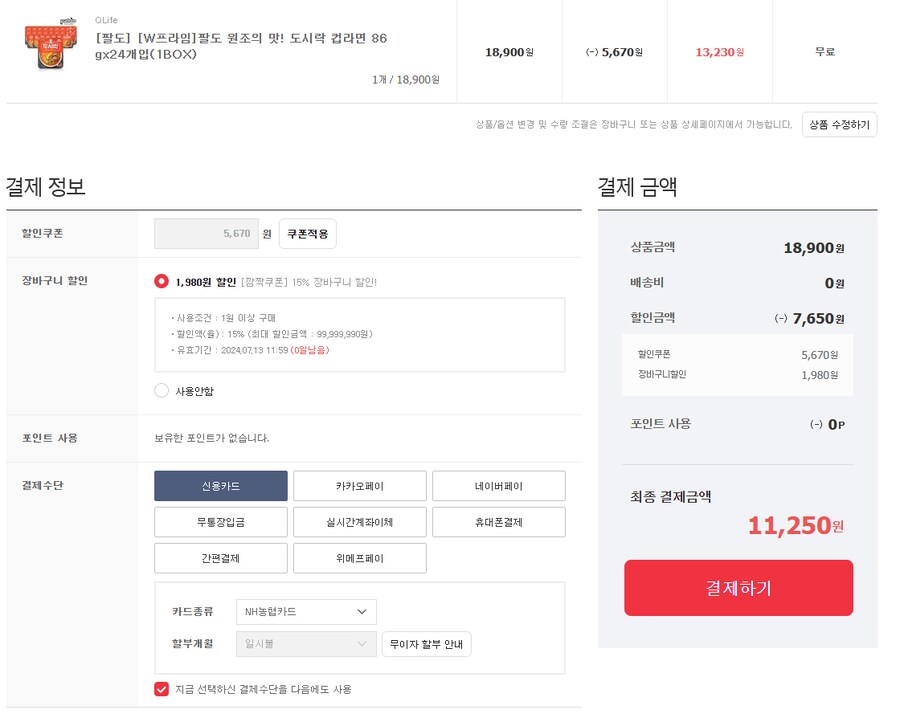900x722 pixels.
Task: Click the 결제 정보 heading
Action: [x=45, y=187]
